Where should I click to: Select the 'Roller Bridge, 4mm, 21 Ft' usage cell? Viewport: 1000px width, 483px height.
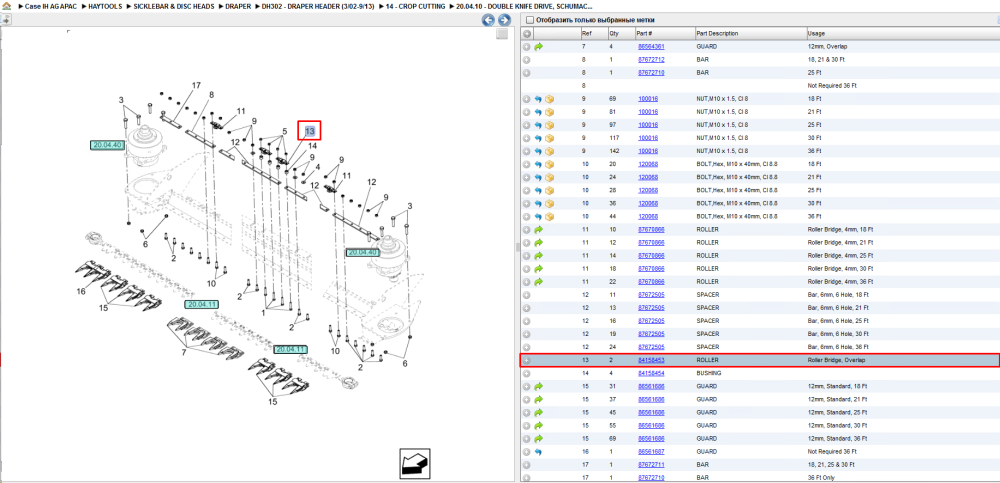click(x=841, y=242)
